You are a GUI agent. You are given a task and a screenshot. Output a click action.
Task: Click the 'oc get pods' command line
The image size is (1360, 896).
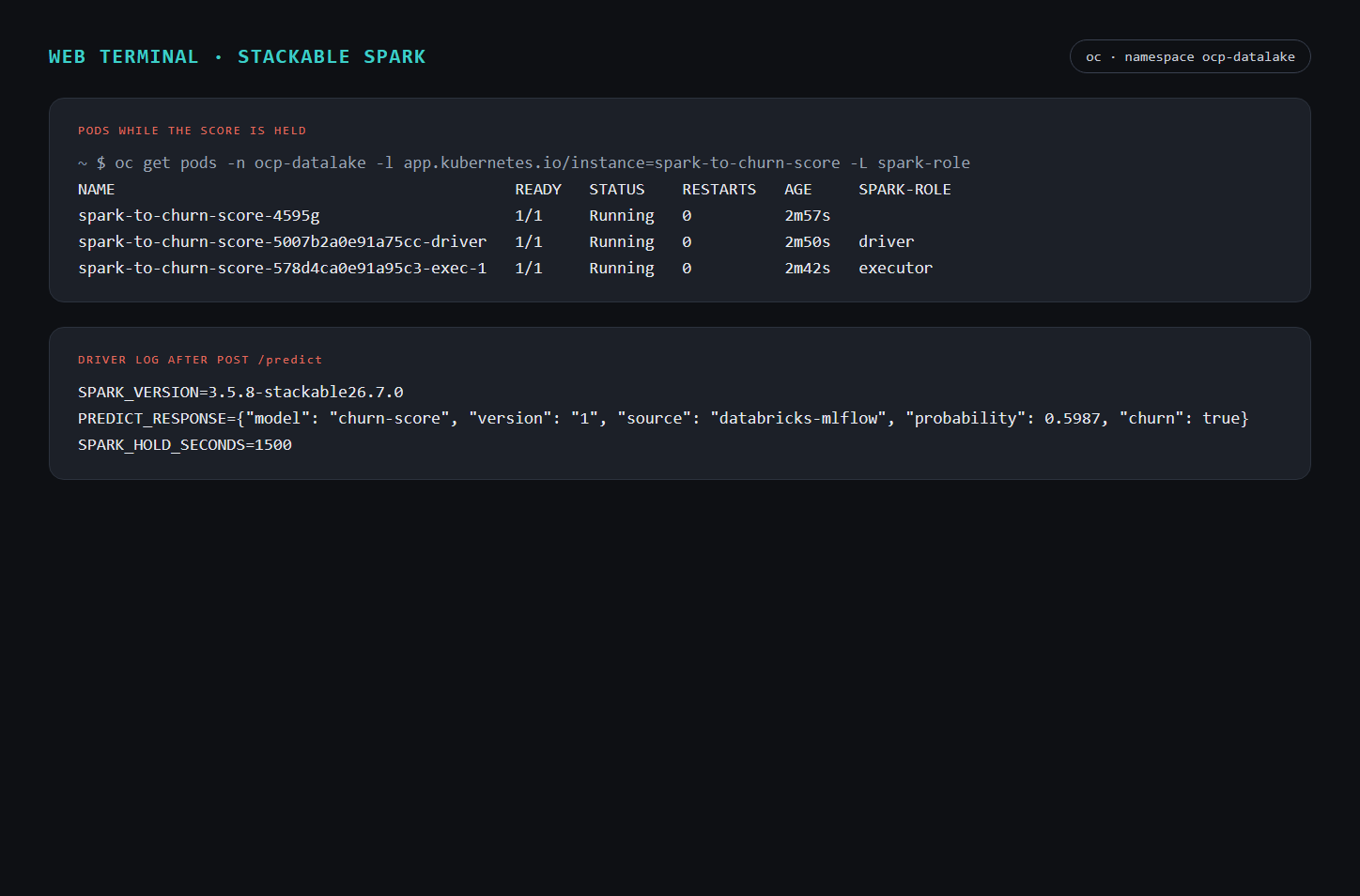coord(524,162)
